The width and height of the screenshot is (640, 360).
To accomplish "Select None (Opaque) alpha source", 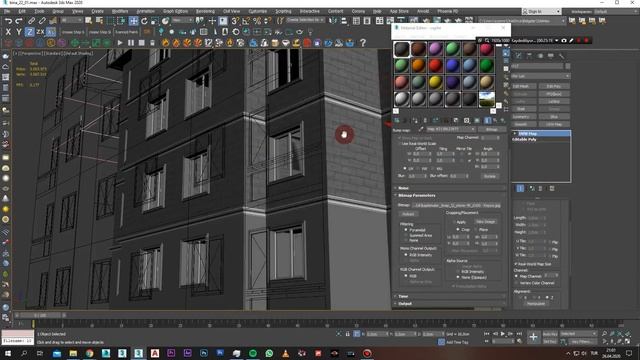I will (x=458, y=277).
